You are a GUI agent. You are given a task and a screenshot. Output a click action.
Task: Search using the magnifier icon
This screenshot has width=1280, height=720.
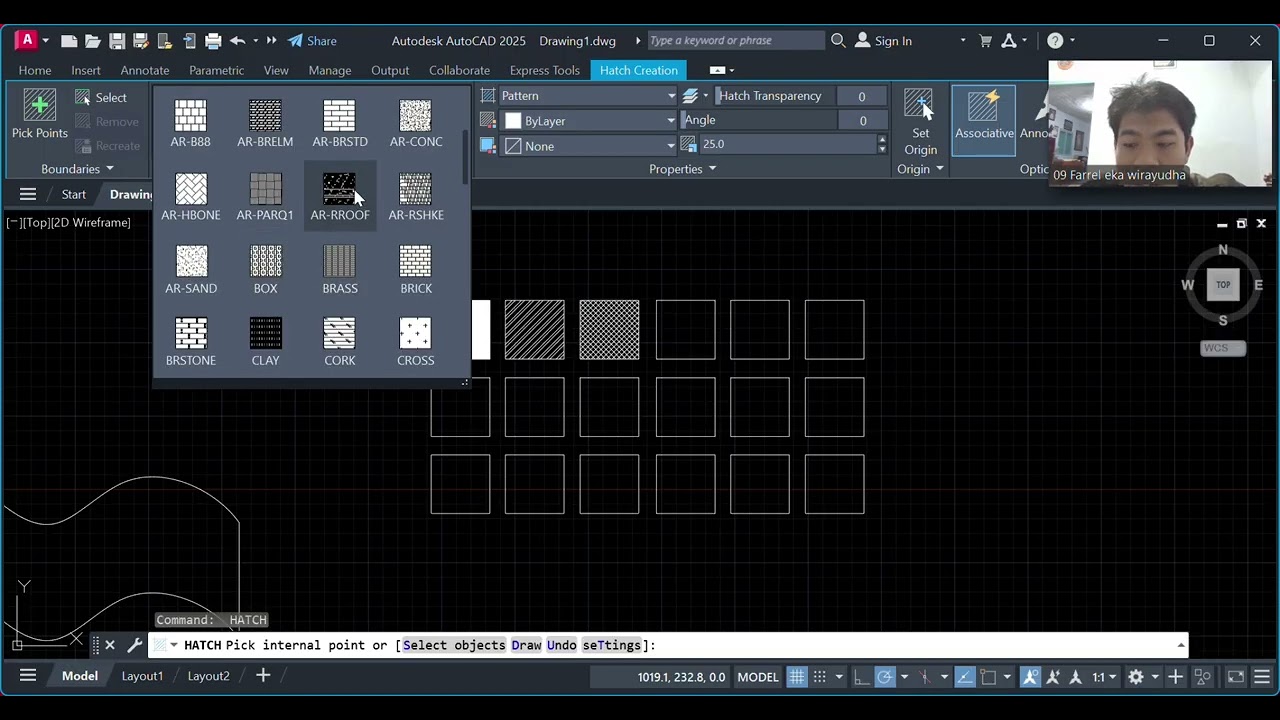pos(838,41)
